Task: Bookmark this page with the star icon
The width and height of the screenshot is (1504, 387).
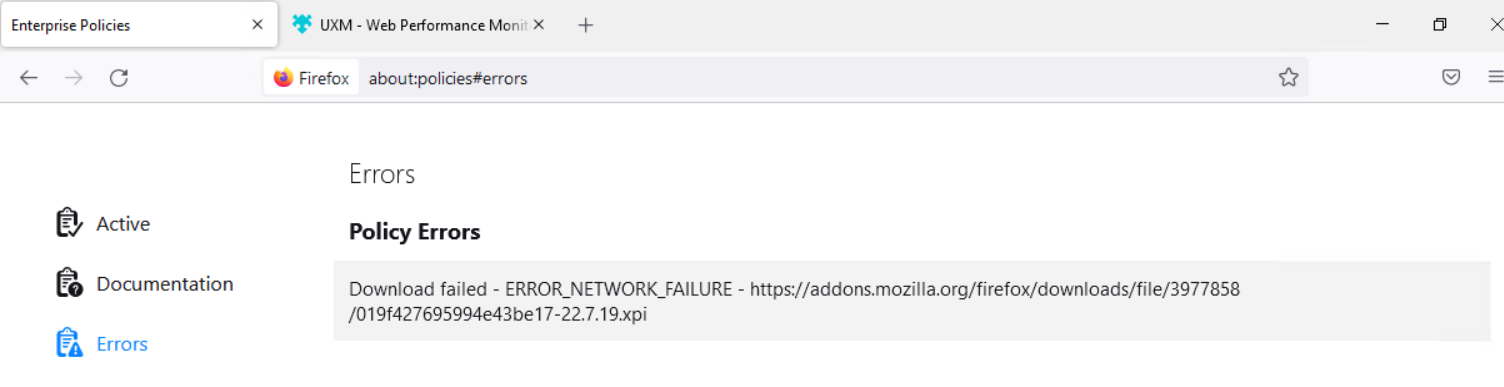Action: coord(1288,77)
